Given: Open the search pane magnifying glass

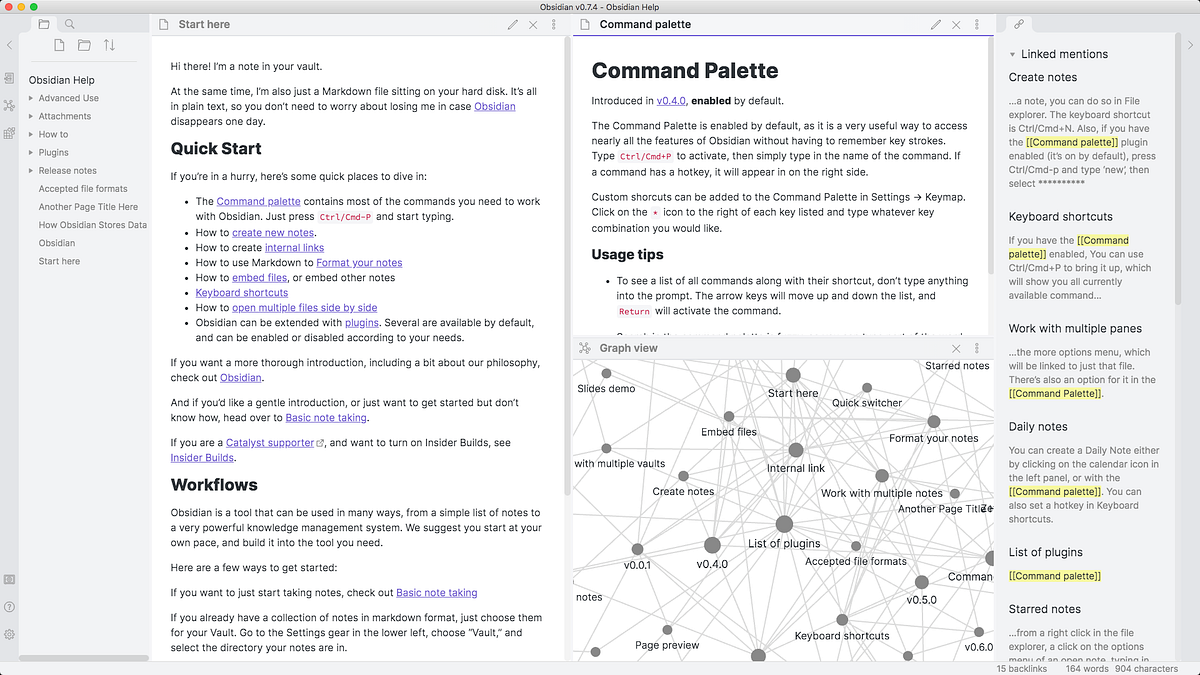Looking at the screenshot, I should (x=68, y=23).
